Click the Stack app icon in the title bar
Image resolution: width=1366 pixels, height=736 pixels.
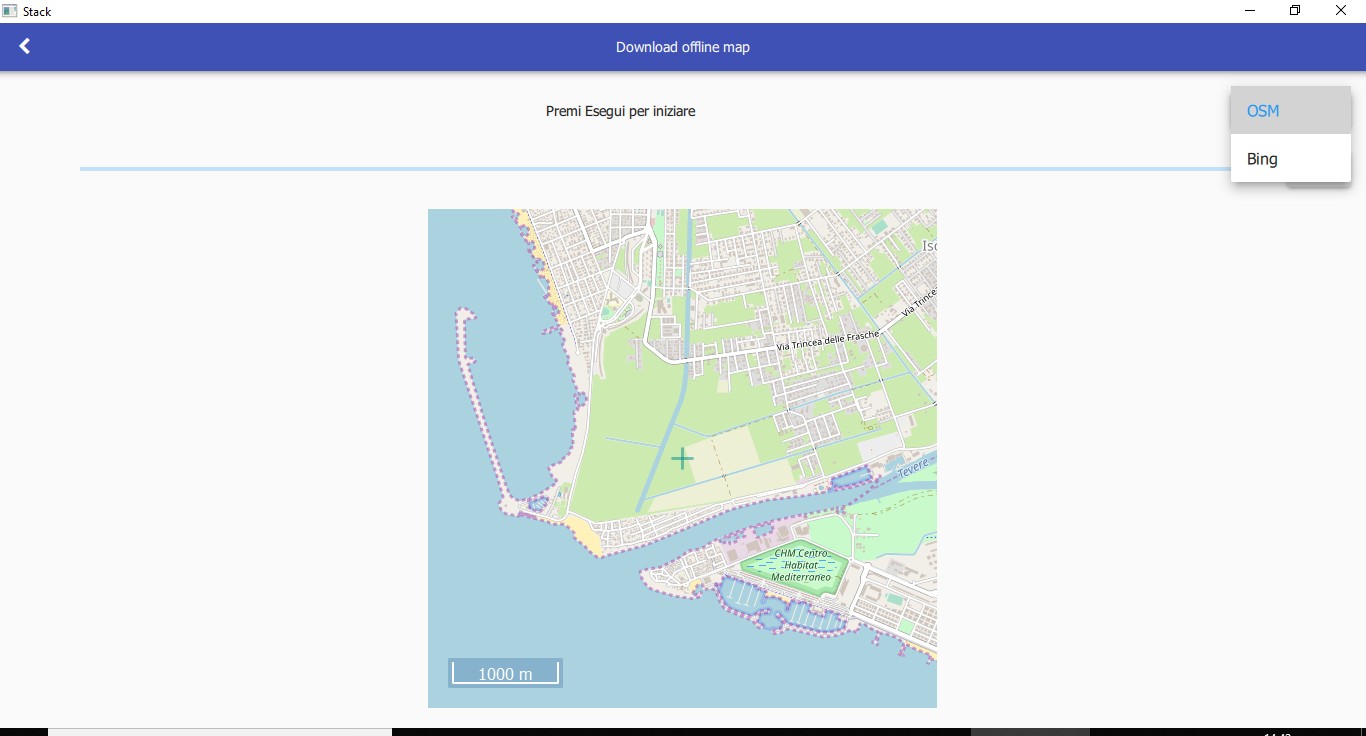[10, 11]
